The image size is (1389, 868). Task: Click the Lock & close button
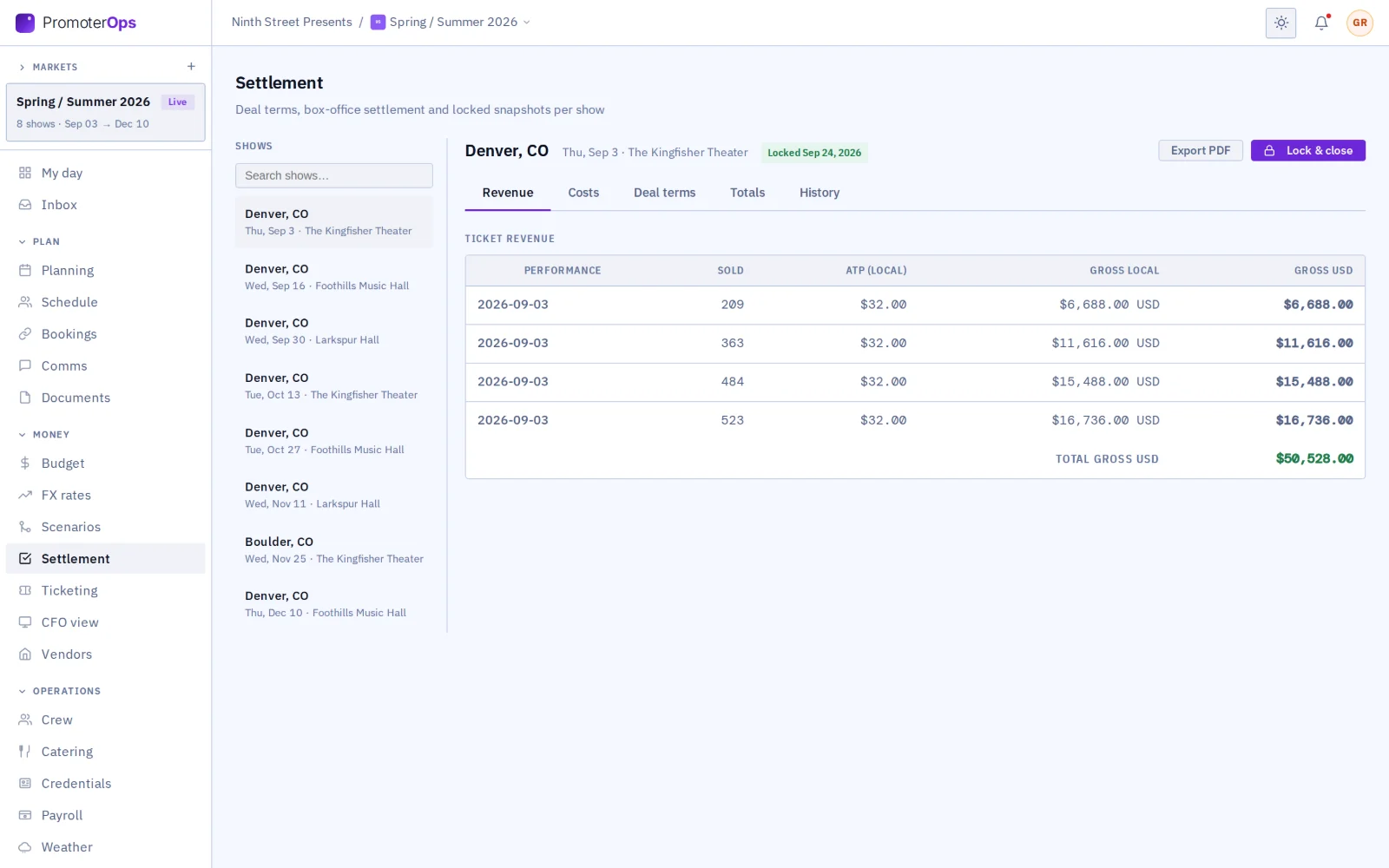(x=1308, y=150)
